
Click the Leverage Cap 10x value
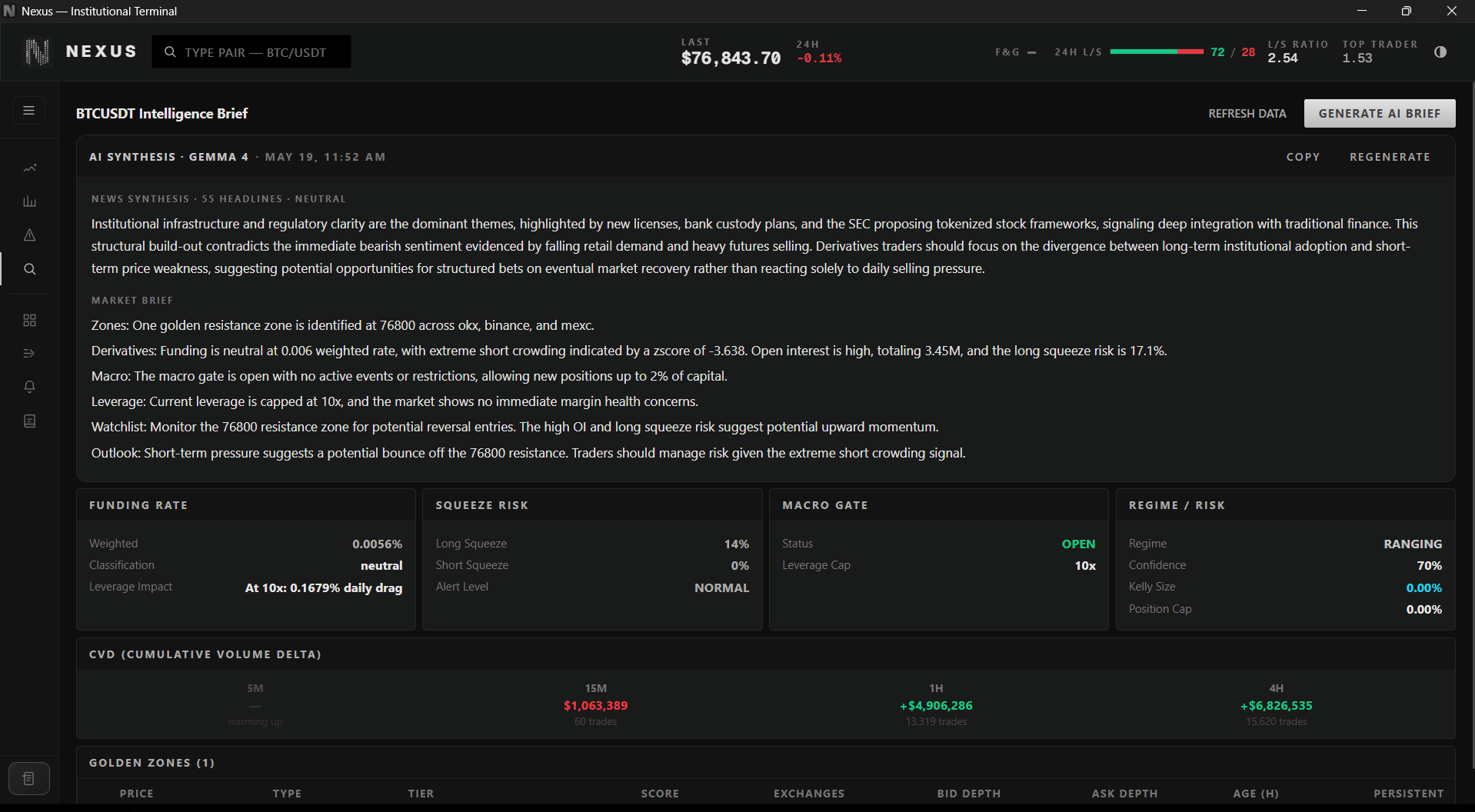pyautogui.click(x=1085, y=565)
